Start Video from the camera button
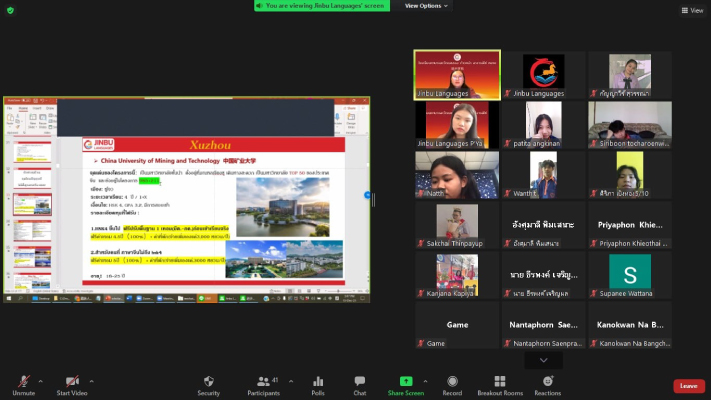Image resolution: width=711 pixels, height=400 pixels. pyautogui.click(x=72, y=382)
